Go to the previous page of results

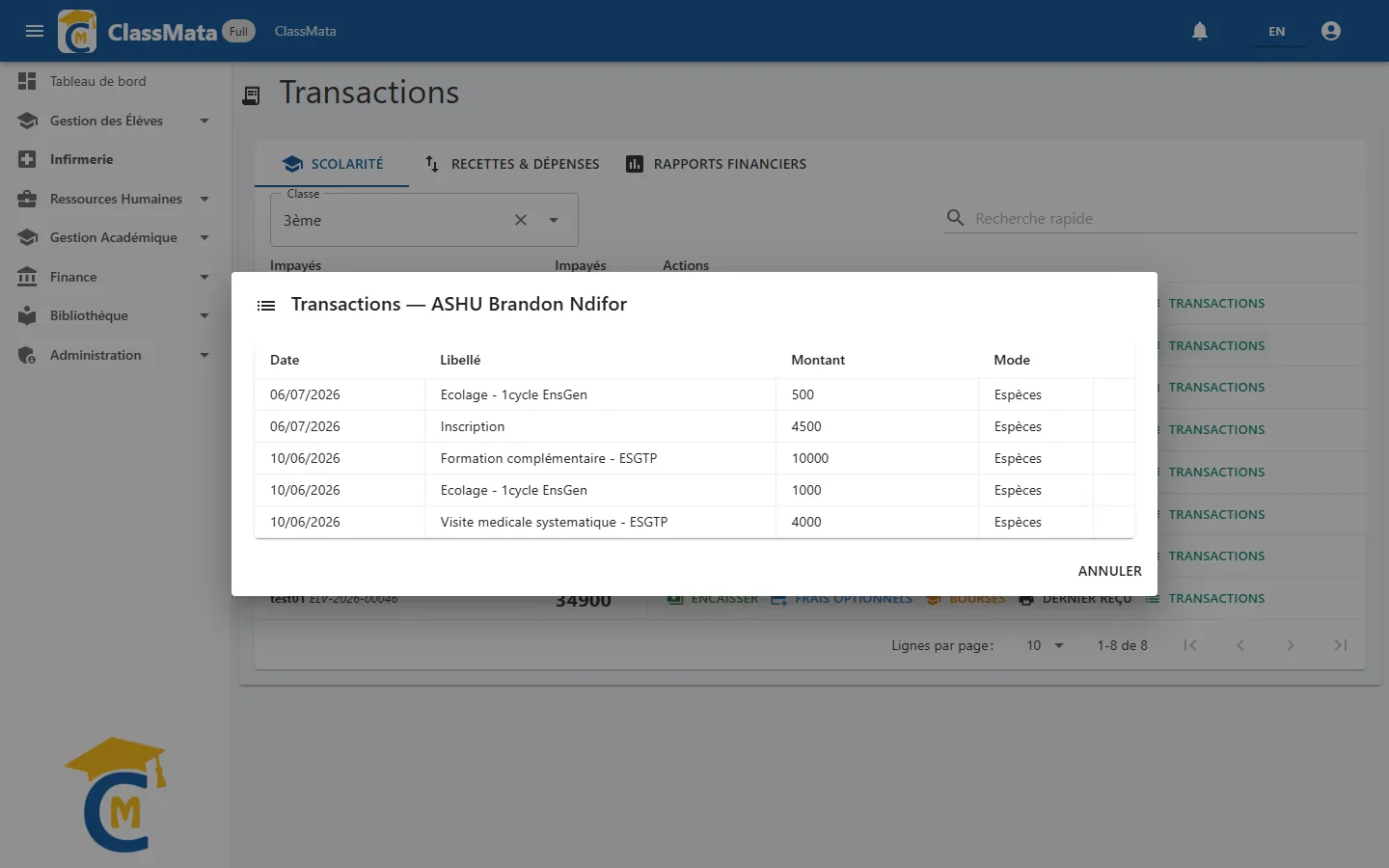pyautogui.click(x=1240, y=645)
